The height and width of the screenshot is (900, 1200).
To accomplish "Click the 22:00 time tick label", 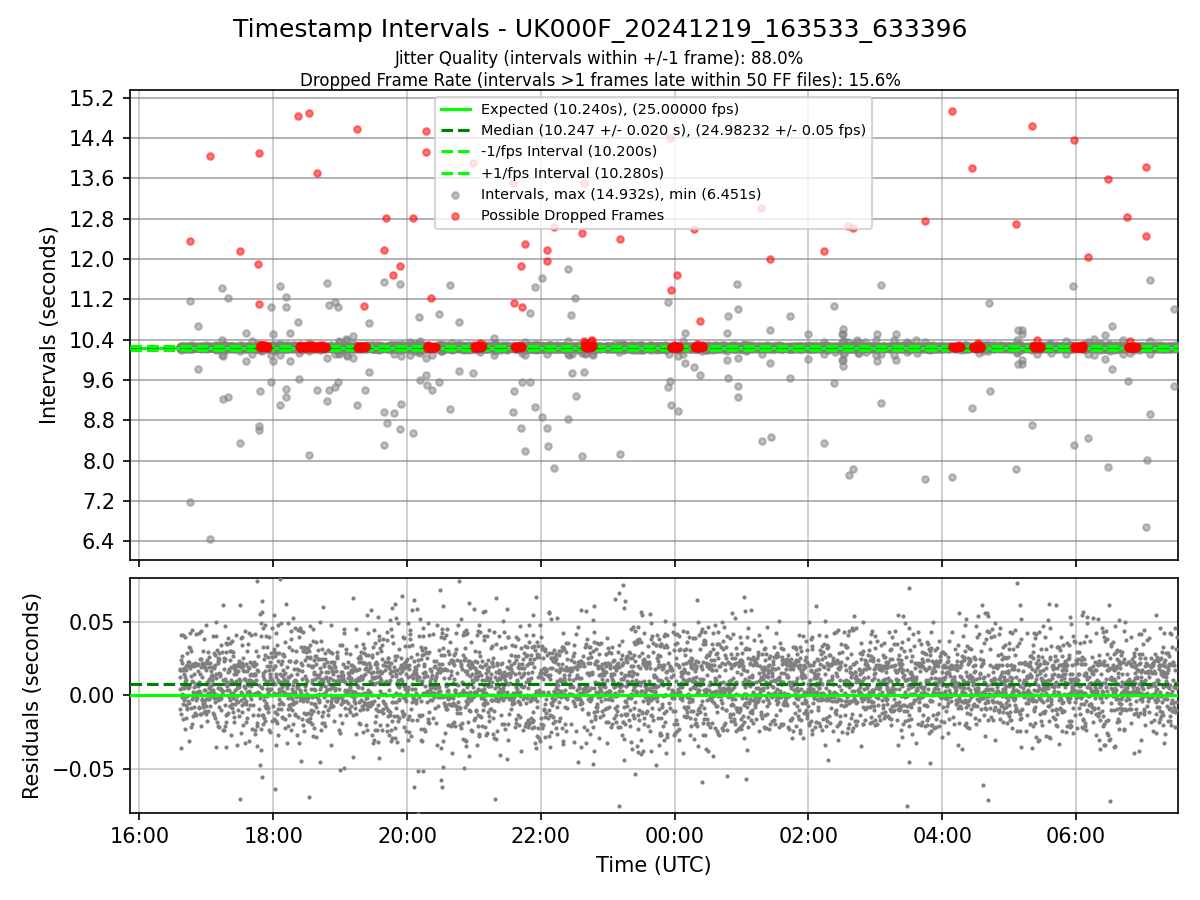I will (x=541, y=835).
